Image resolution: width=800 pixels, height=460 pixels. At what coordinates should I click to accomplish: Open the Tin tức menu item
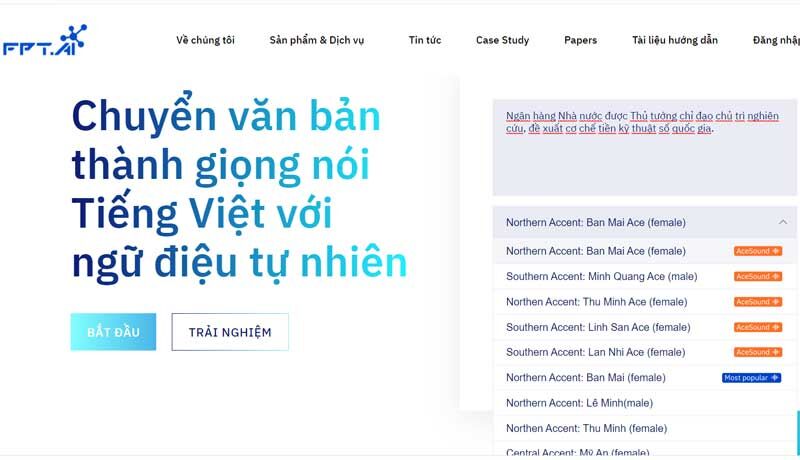click(425, 40)
